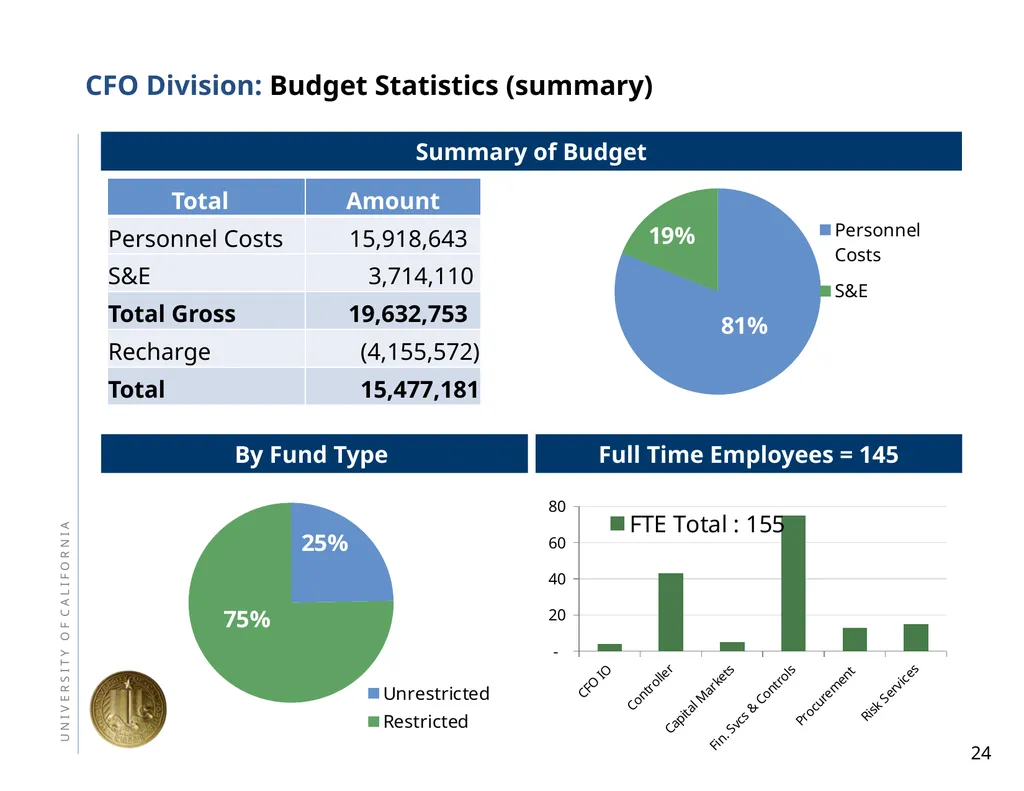The image size is (1024, 791).
Task: Click the blue Personnel Costs legend swatch
Action: [x=825, y=230]
